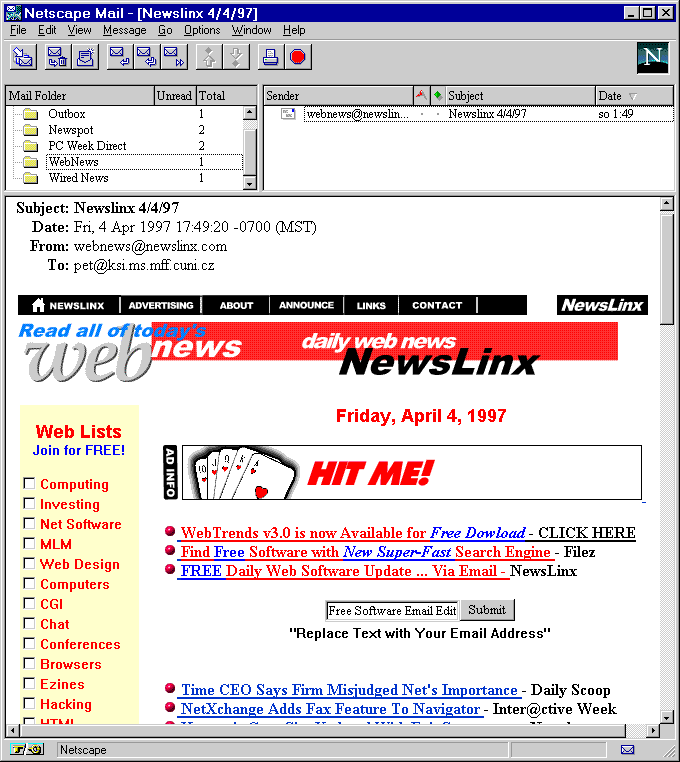
Task: Open the Options menu
Action: [x=202, y=30]
